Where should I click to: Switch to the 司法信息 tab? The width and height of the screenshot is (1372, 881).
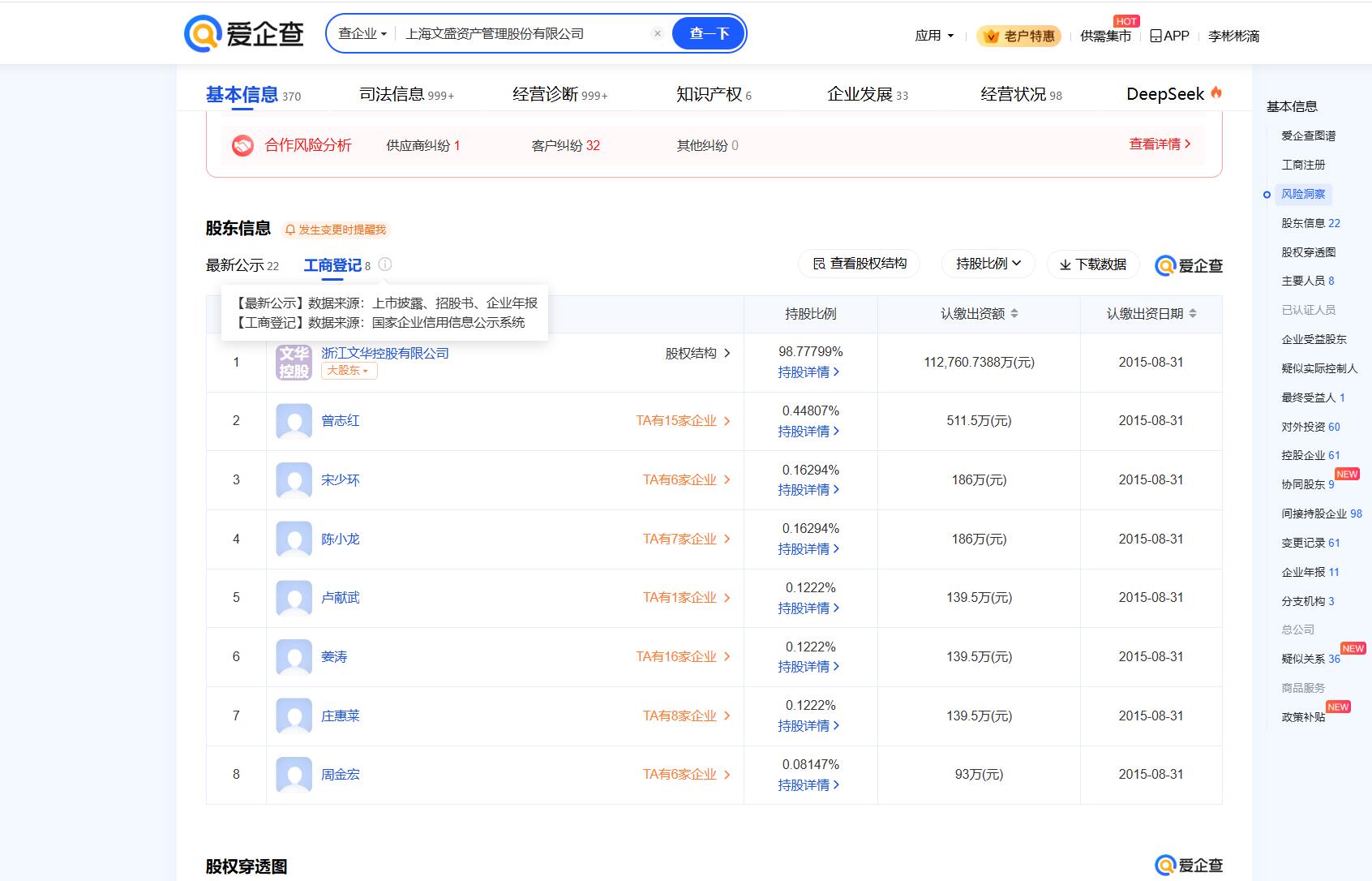pos(406,95)
